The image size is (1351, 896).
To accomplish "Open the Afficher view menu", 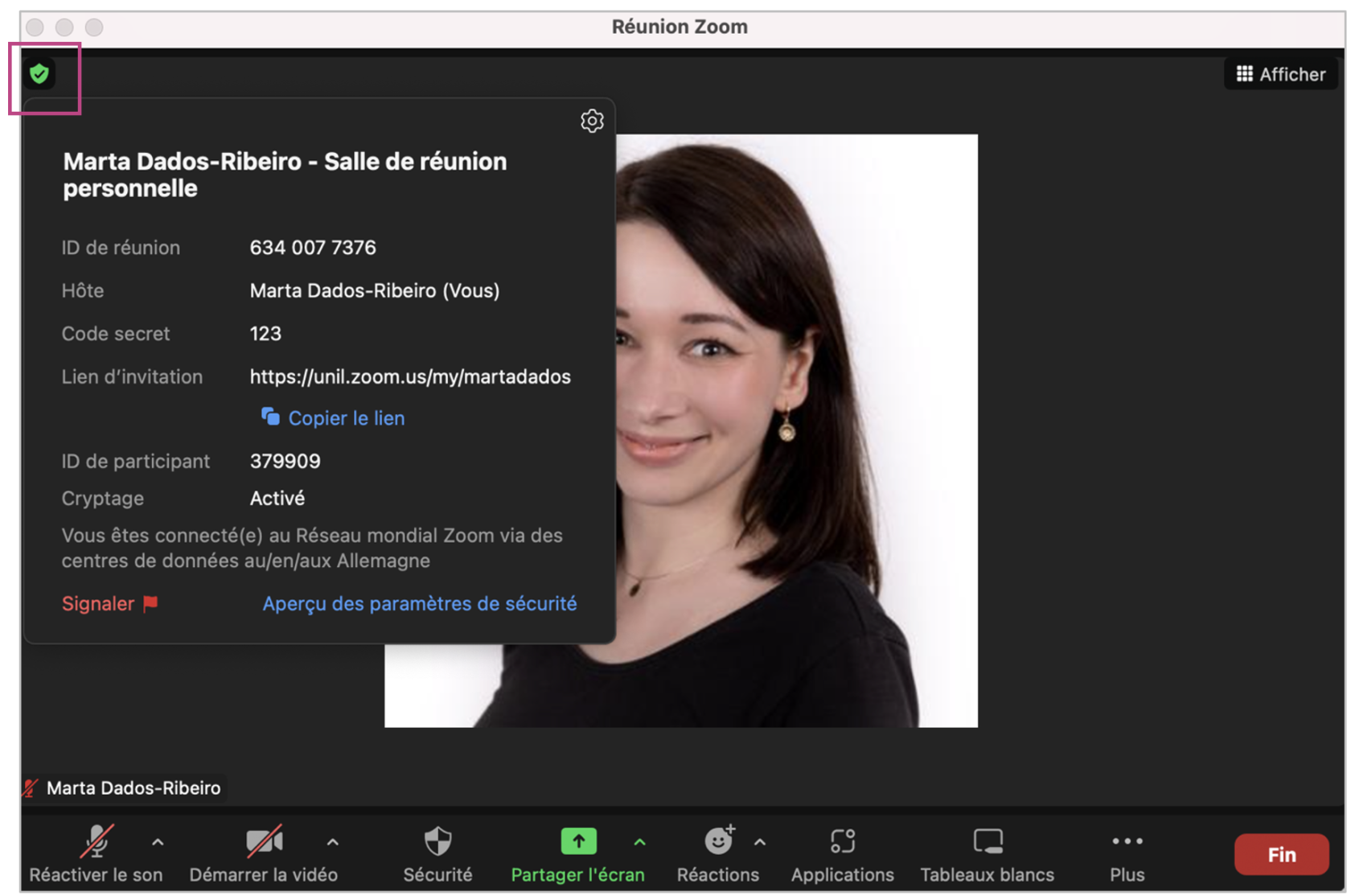I will coord(1280,74).
